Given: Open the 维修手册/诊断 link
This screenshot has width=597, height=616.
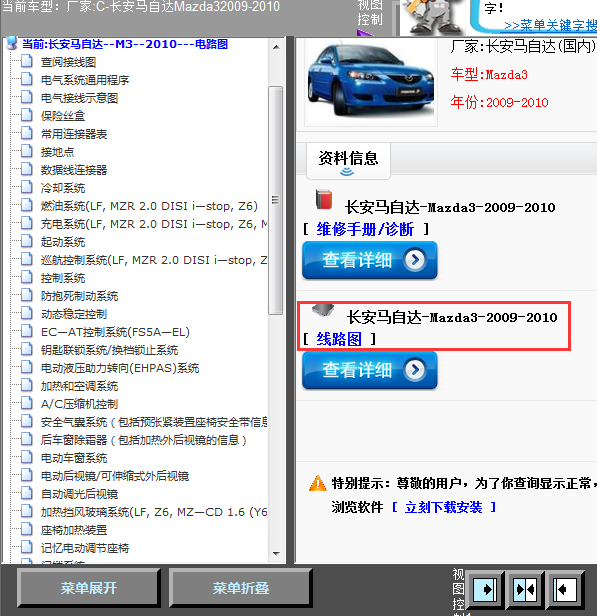Looking at the screenshot, I should coord(365,229).
